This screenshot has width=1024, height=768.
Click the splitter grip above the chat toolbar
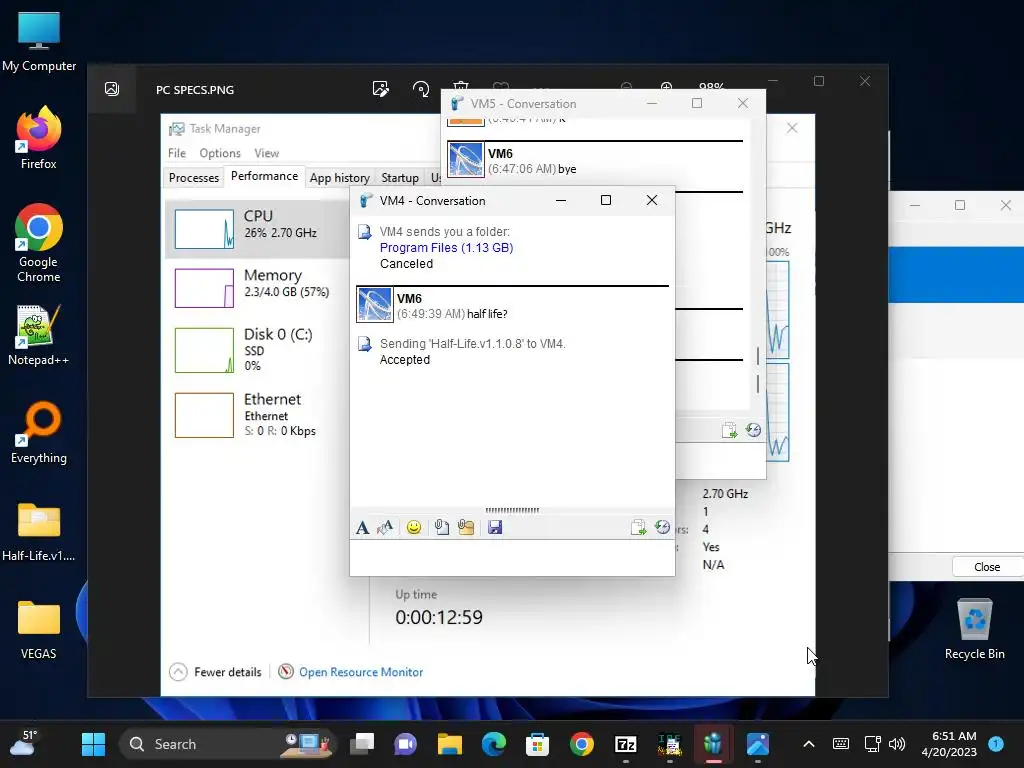512,510
